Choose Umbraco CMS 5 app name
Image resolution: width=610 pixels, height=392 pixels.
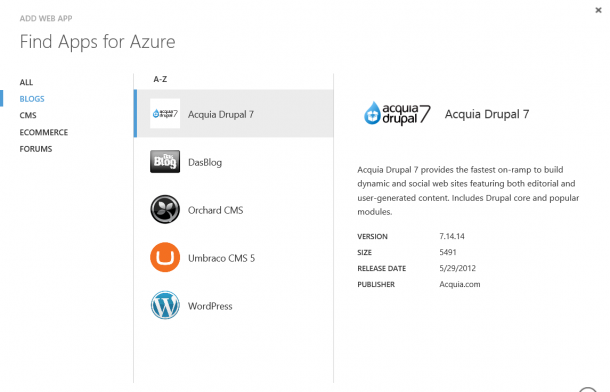221,258
